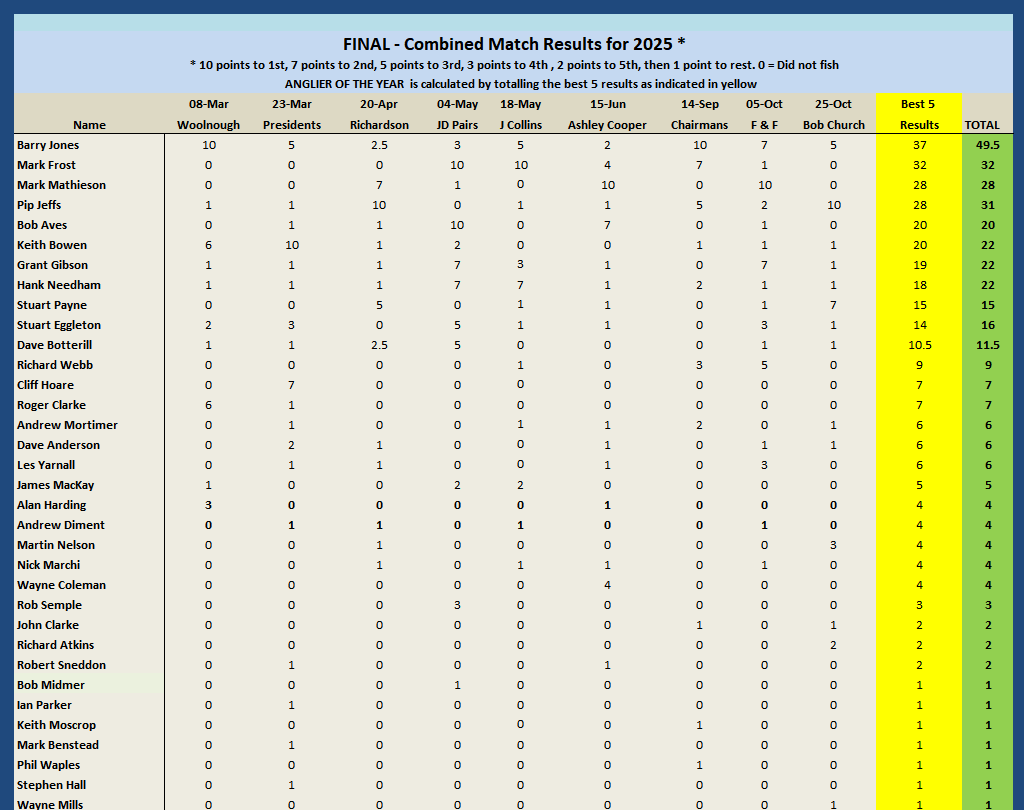Select the Best 5 Results header cell
Image resolution: width=1024 pixels, height=810 pixels.
tap(918, 114)
